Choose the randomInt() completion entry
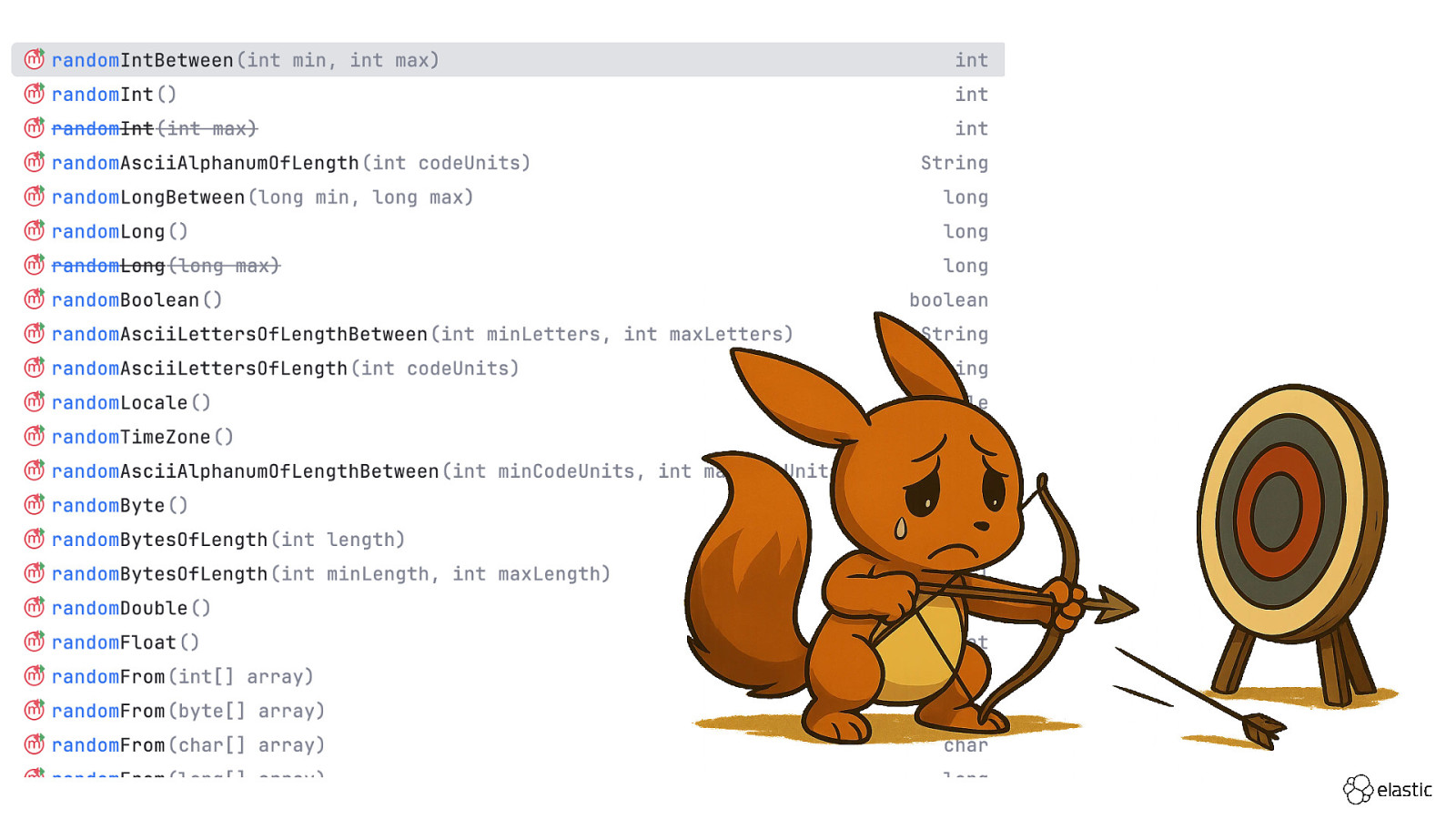Viewport: 1456px width, 819px height. coord(508,94)
